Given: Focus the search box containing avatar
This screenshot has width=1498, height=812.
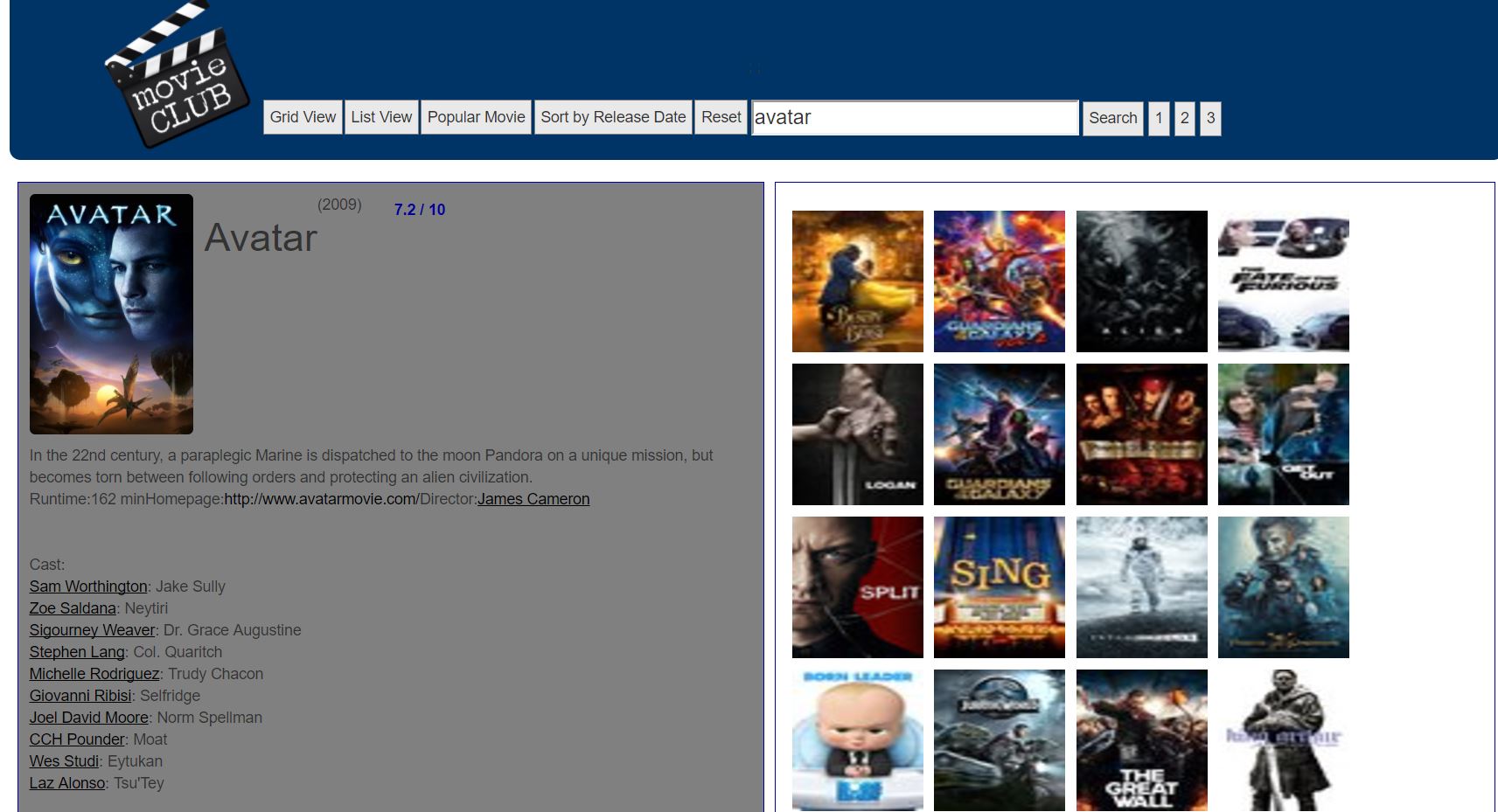Looking at the screenshot, I should click(915, 117).
